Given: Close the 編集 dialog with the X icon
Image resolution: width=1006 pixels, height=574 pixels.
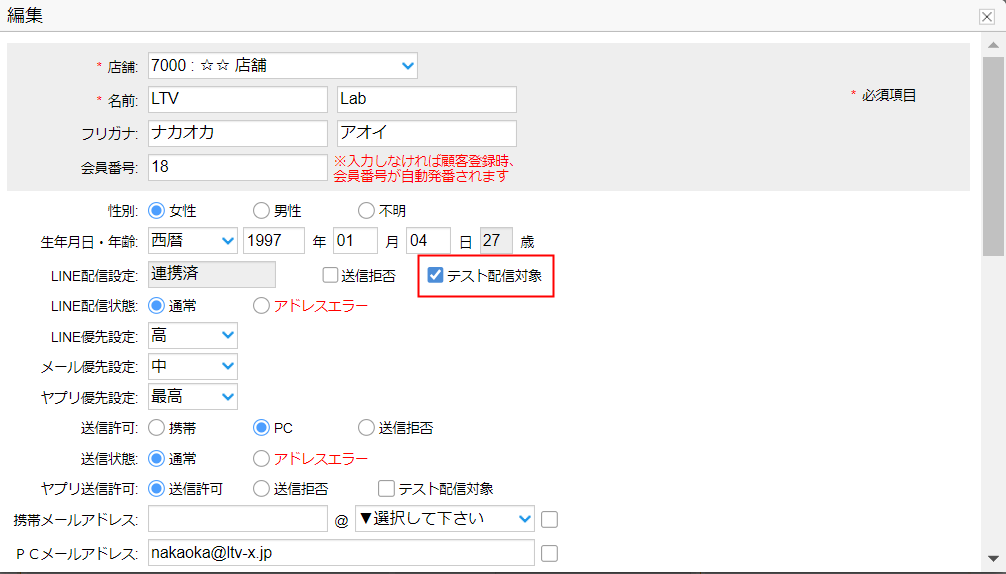Looking at the screenshot, I should coord(986,17).
